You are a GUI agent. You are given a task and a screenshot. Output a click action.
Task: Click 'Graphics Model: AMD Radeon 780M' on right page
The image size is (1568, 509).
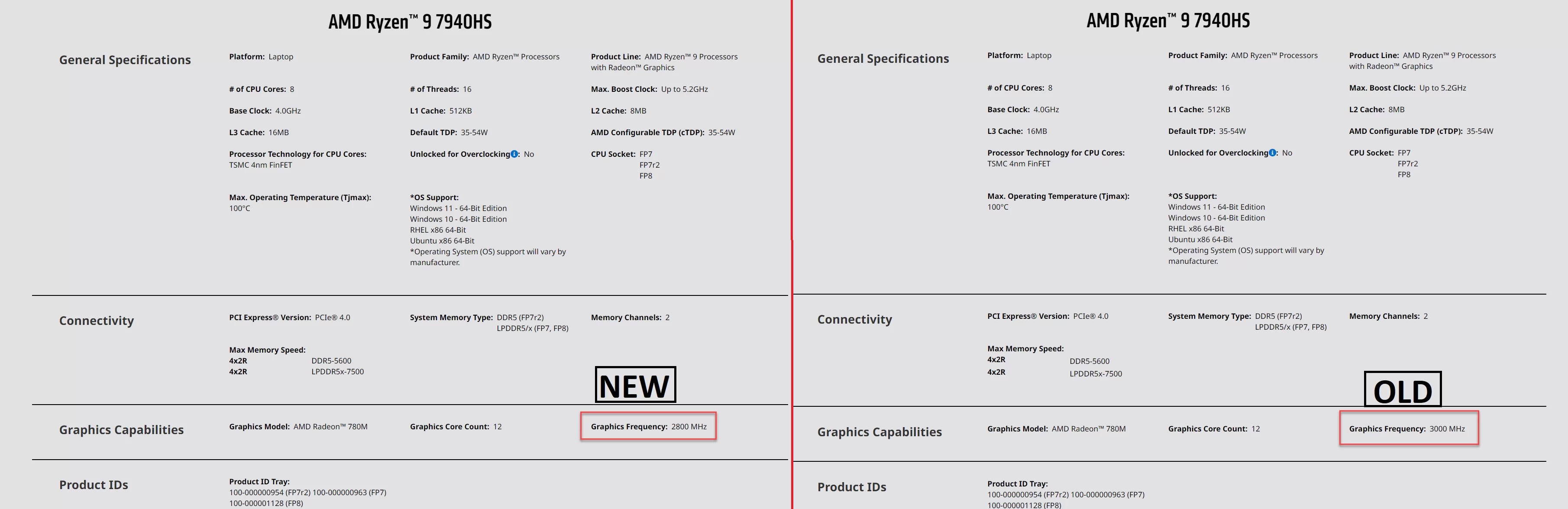(x=1056, y=429)
